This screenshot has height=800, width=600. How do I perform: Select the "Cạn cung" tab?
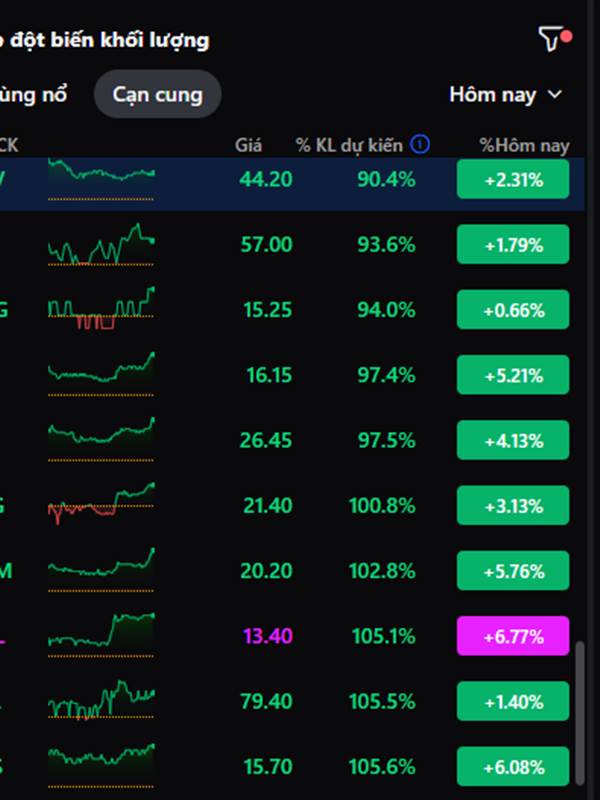coord(157,95)
